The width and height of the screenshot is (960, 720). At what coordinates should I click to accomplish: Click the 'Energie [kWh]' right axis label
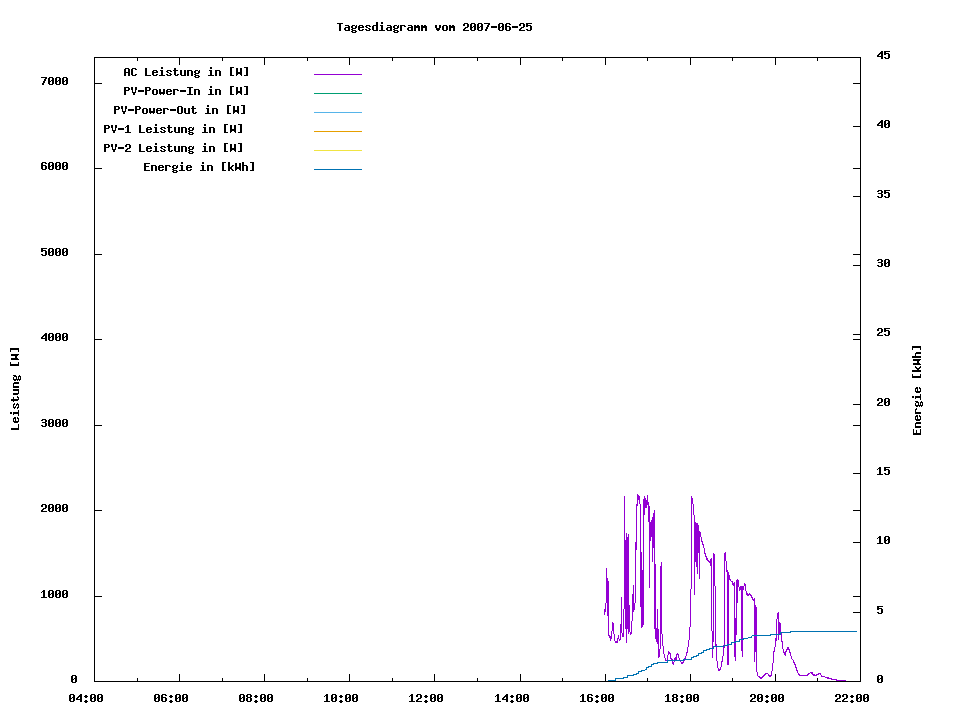(917, 390)
